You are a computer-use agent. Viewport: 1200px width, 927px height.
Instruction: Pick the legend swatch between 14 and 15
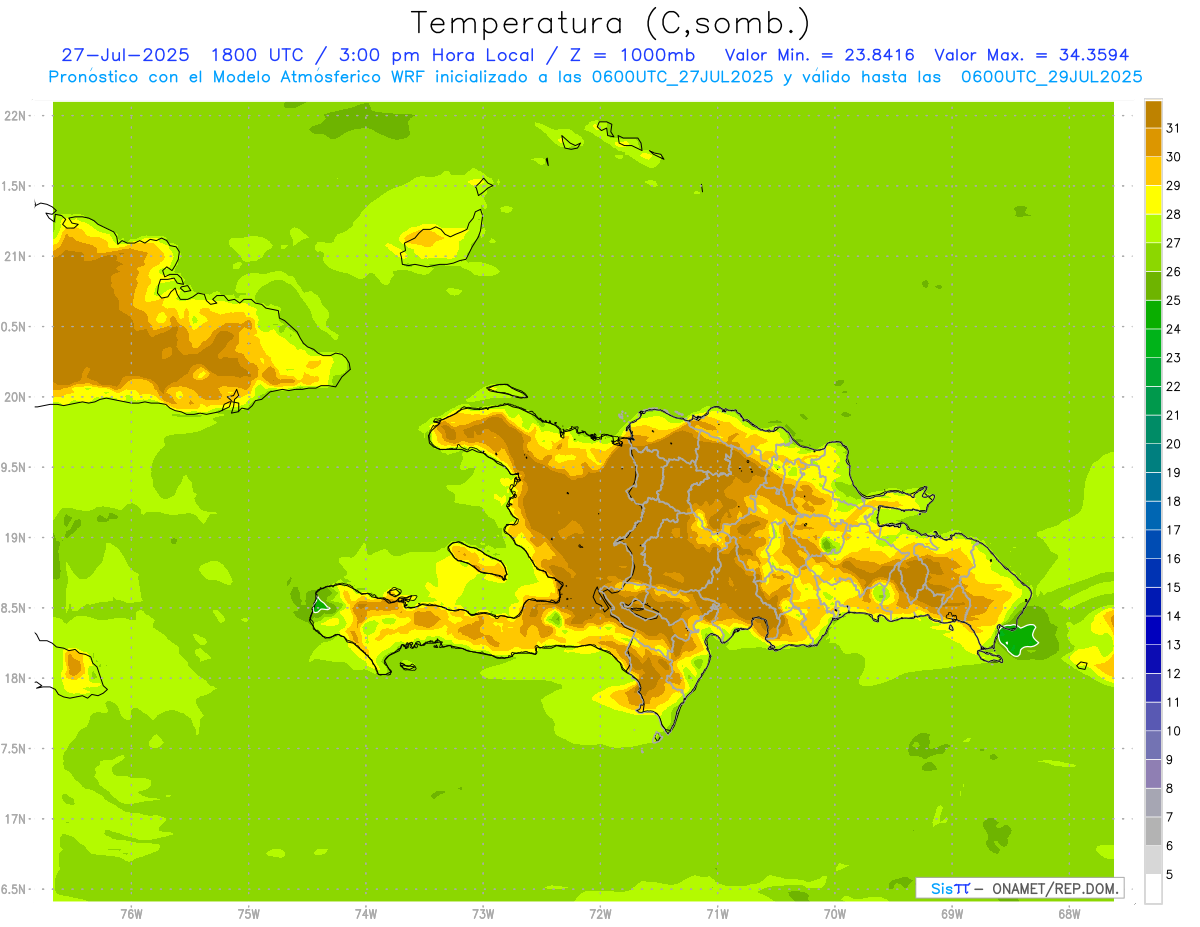tap(1153, 602)
